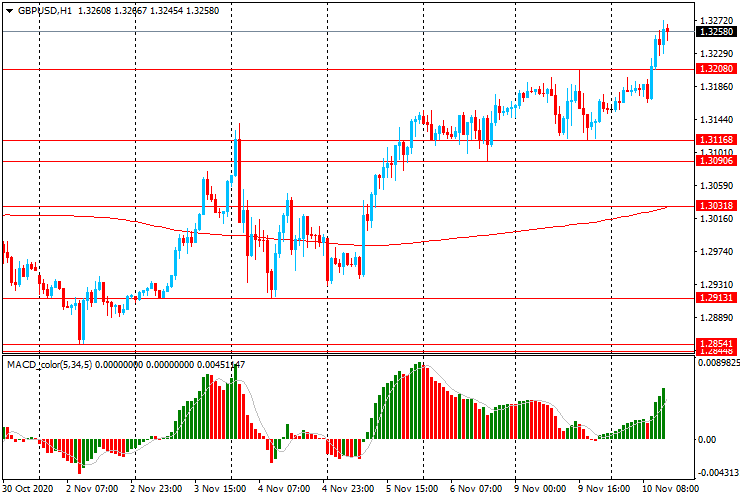This screenshot has height=500, width=740.
Task: Select the GBPUSD,H1 chart title text
Action: [44, 10]
